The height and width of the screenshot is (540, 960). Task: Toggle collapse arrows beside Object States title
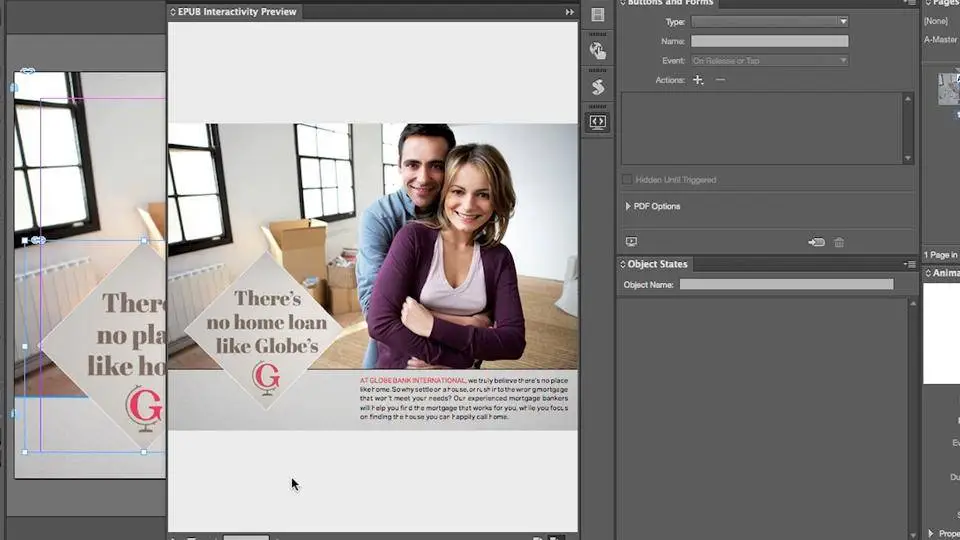[623, 264]
